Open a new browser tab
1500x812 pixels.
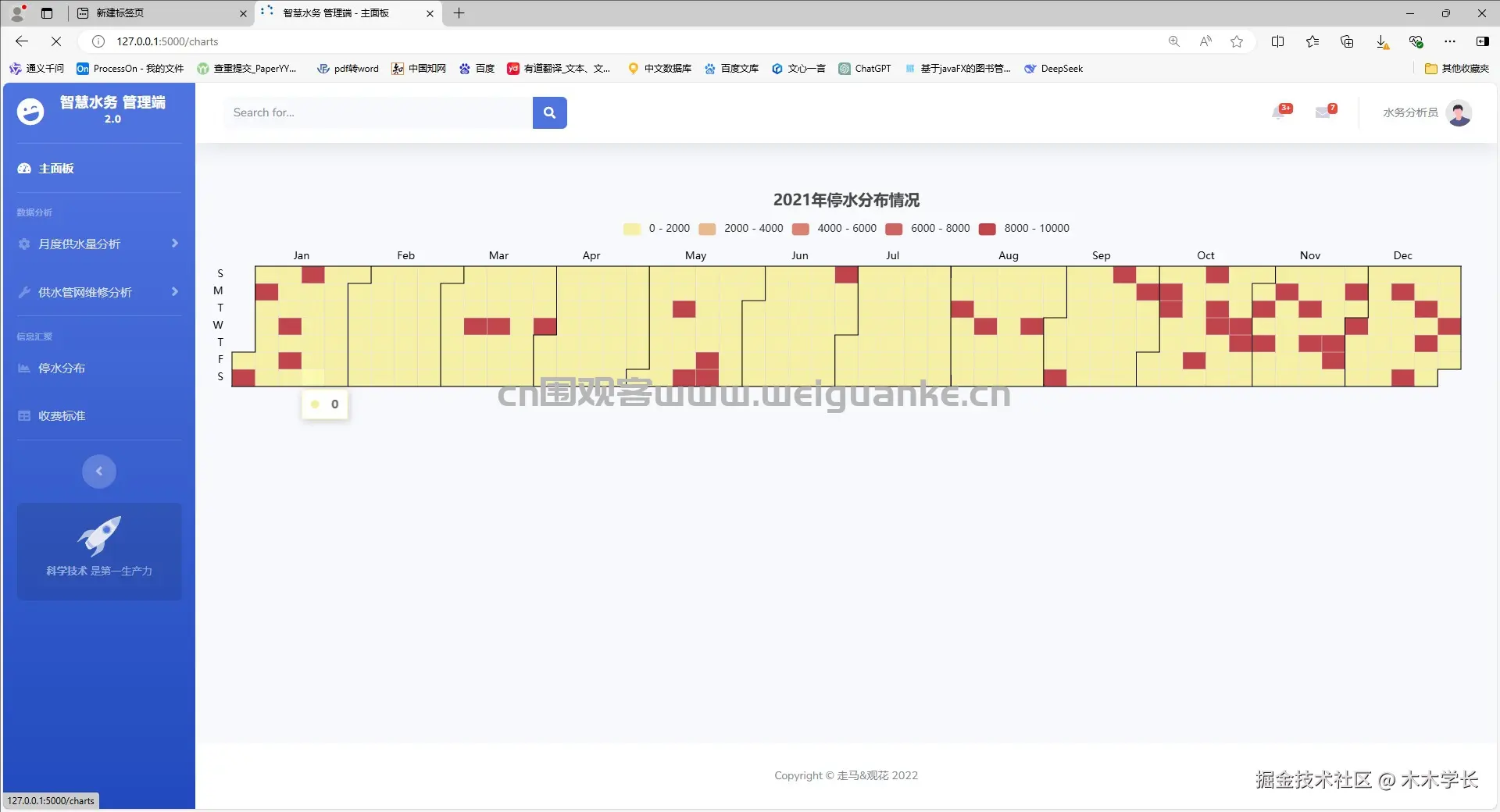459,13
